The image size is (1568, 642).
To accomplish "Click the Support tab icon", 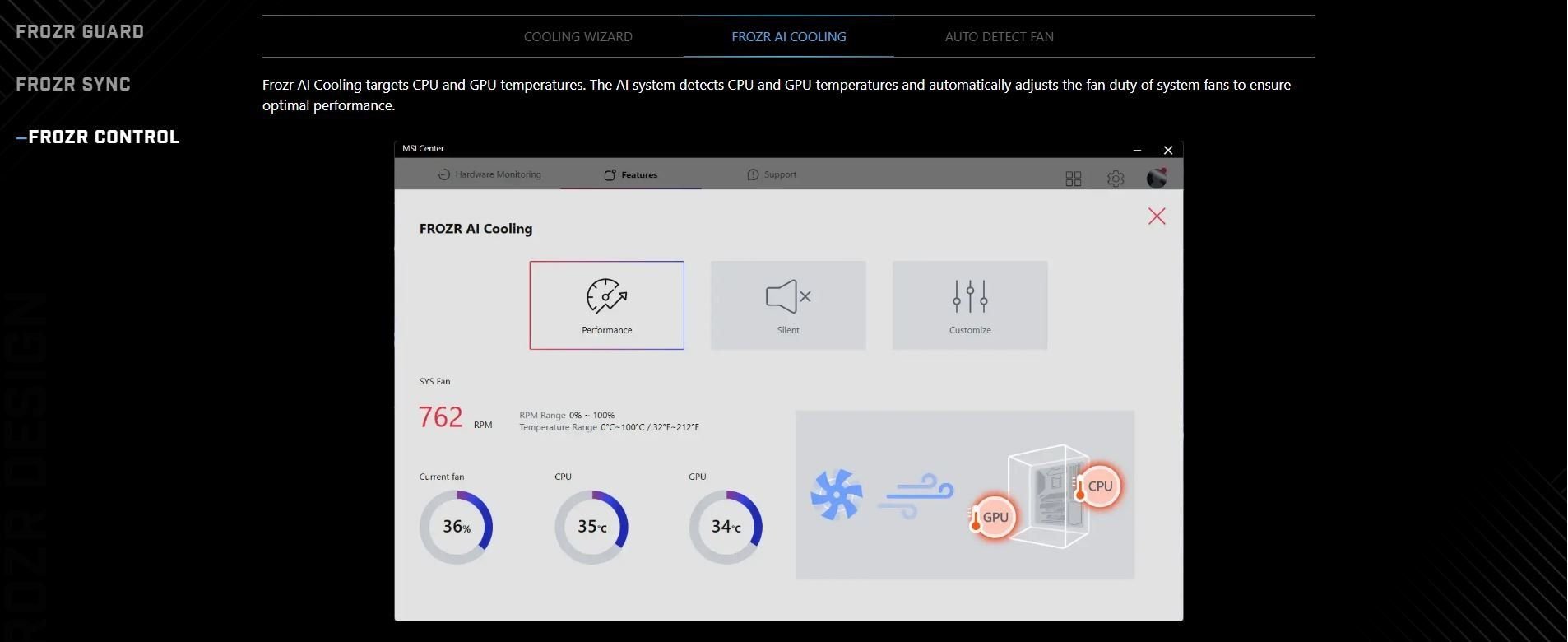I will pos(753,174).
